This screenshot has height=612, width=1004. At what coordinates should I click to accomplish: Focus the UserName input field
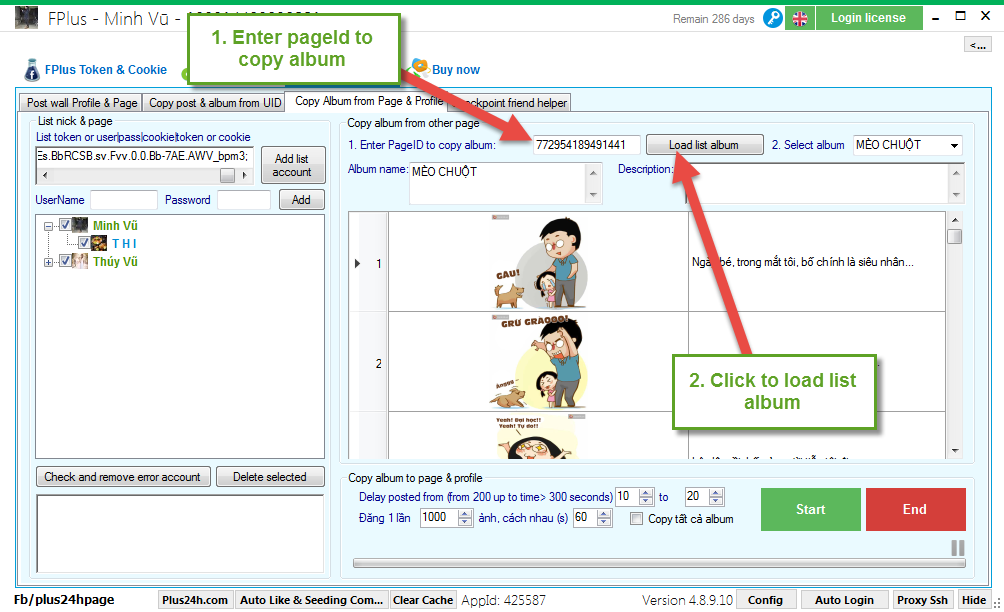click(x=124, y=200)
